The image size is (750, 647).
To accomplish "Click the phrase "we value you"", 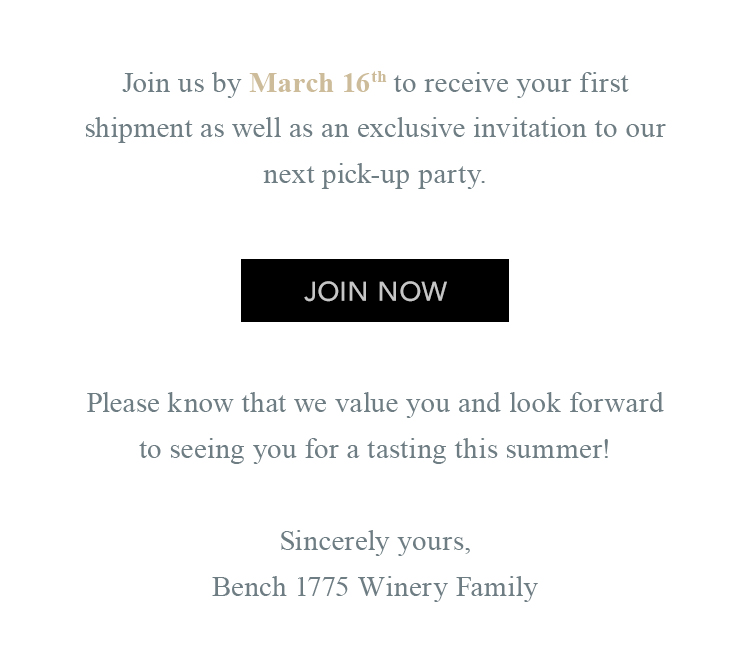I will click(372, 403).
